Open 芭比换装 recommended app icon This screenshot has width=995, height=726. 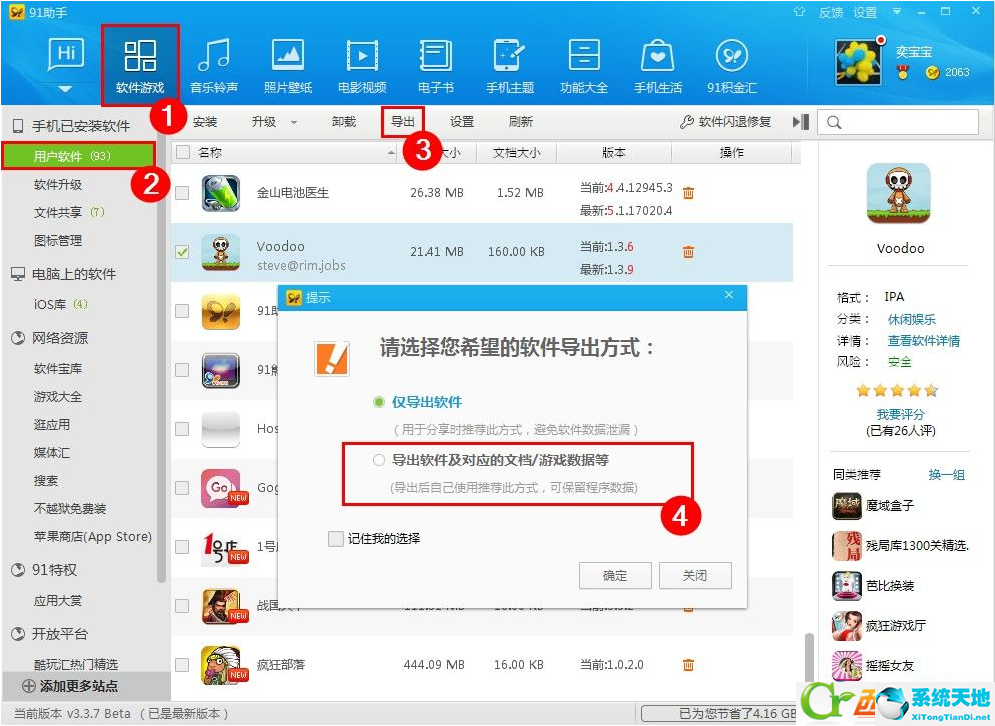point(847,585)
